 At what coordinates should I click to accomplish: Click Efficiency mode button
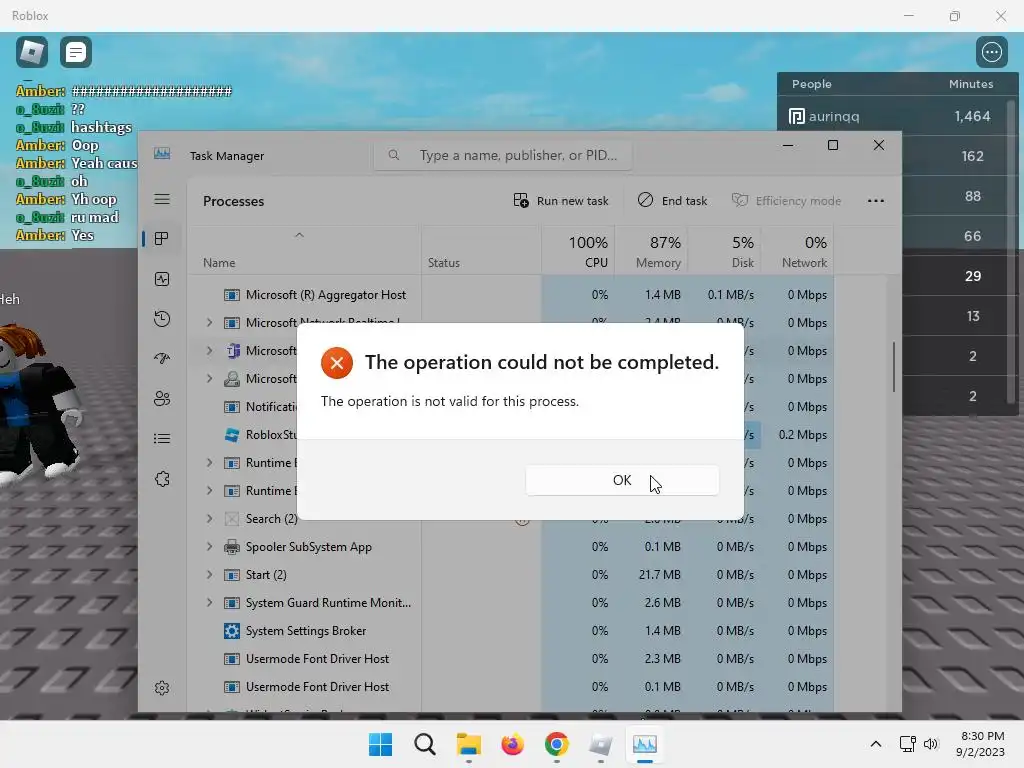click(x=786, y=200)
